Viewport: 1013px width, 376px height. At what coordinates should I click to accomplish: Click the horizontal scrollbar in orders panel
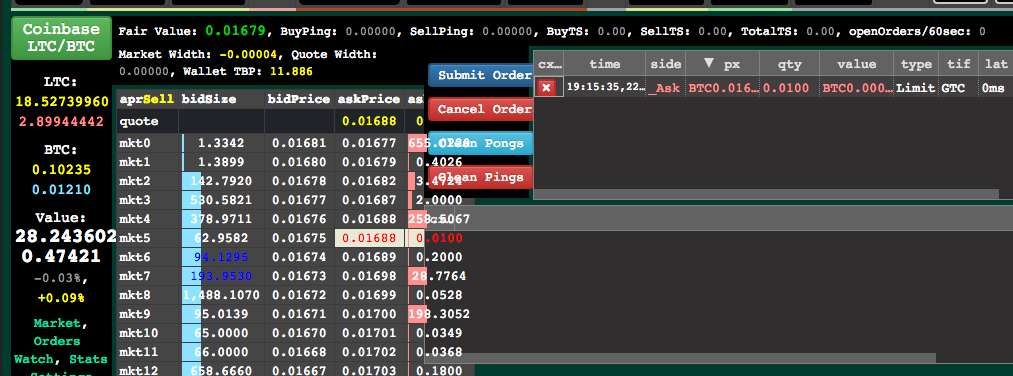click(x=767, y=194)
